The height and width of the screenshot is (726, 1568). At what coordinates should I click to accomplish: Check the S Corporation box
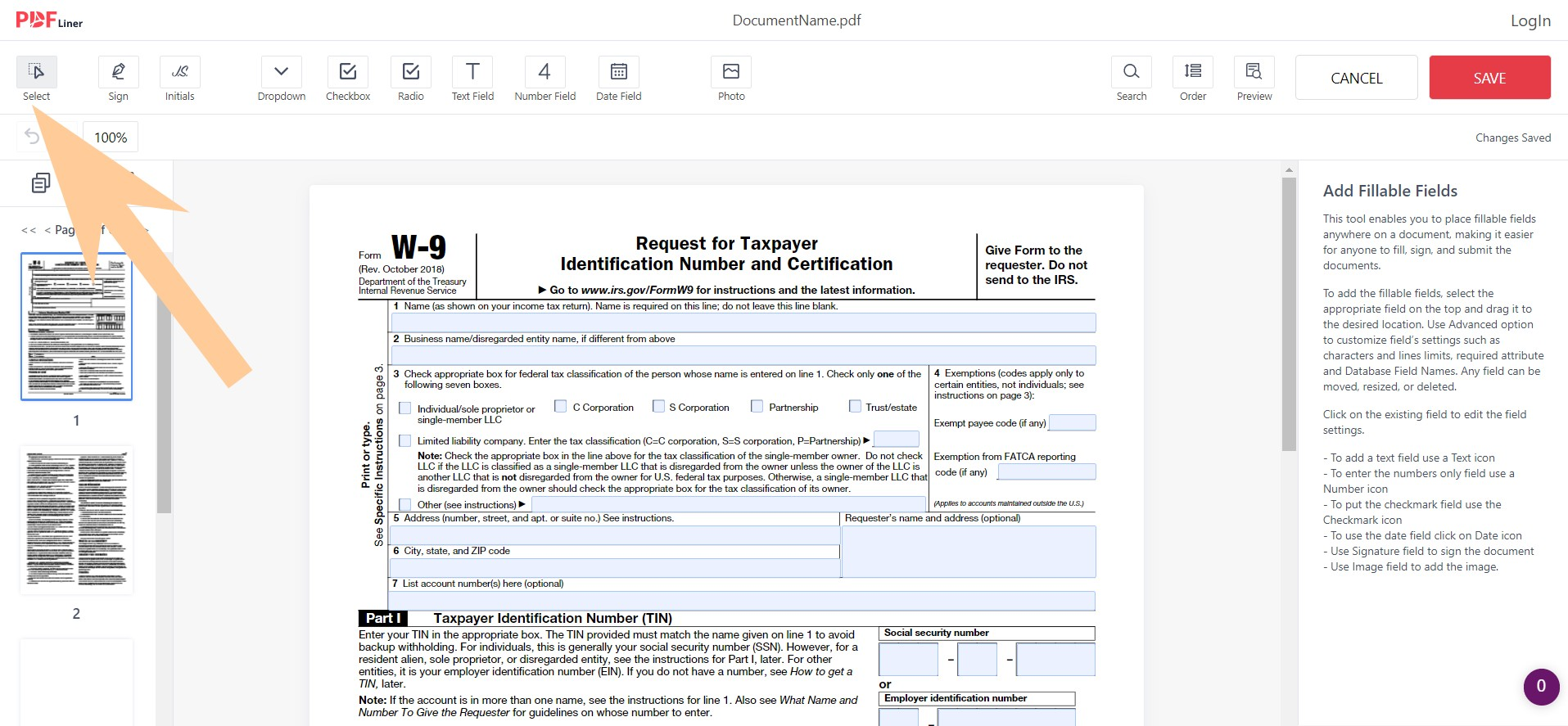pos(658,406)
